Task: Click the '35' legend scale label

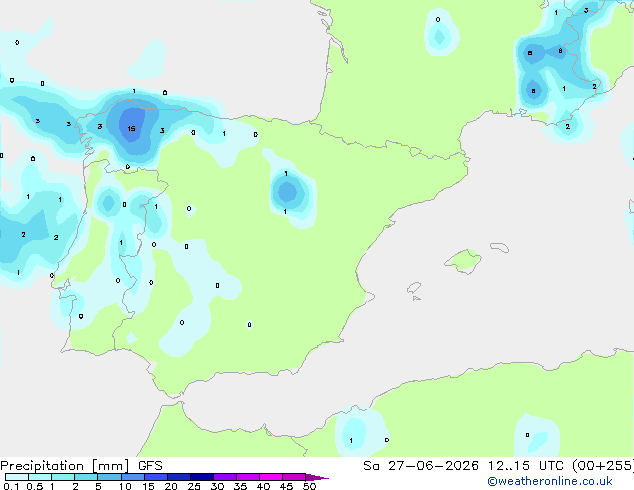Action: [240, 486]
